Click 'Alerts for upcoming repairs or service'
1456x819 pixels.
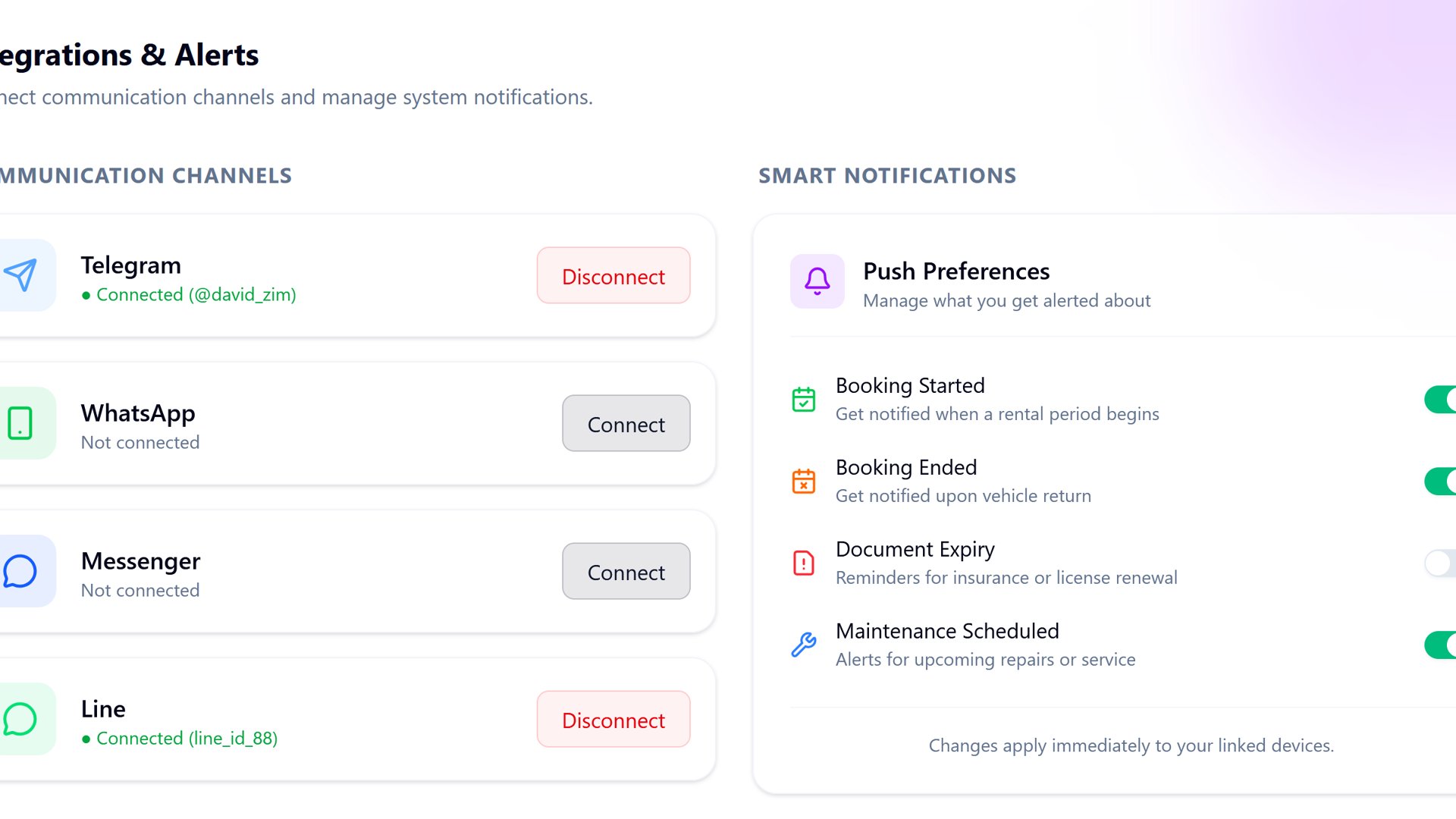(x=985, y=660)
